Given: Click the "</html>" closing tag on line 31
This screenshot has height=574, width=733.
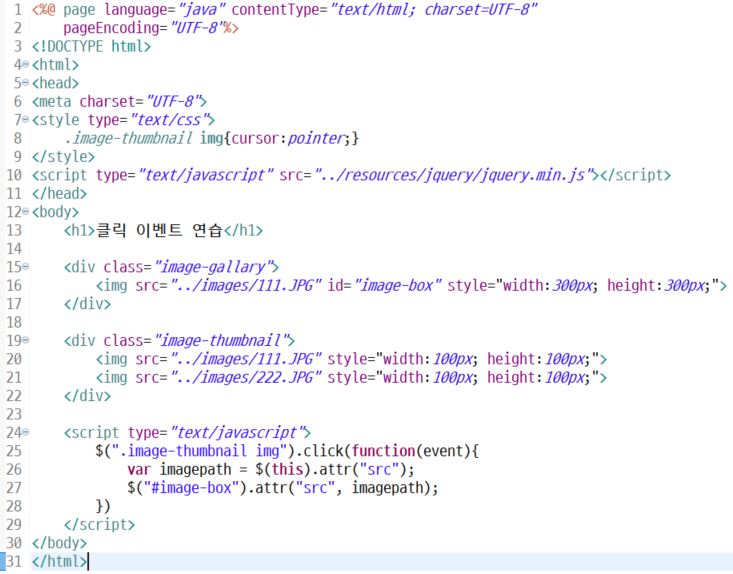Looking at the screenshot, I should coord(59,561).
